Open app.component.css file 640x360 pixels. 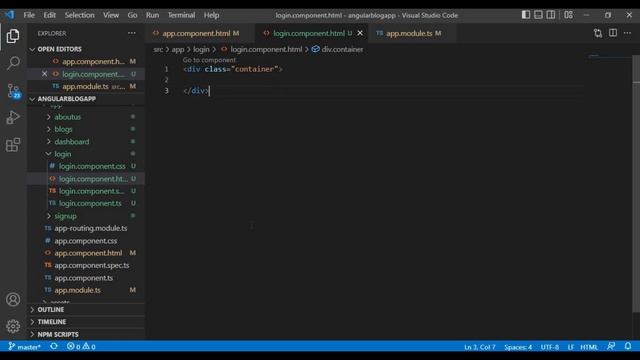[86, 241]
